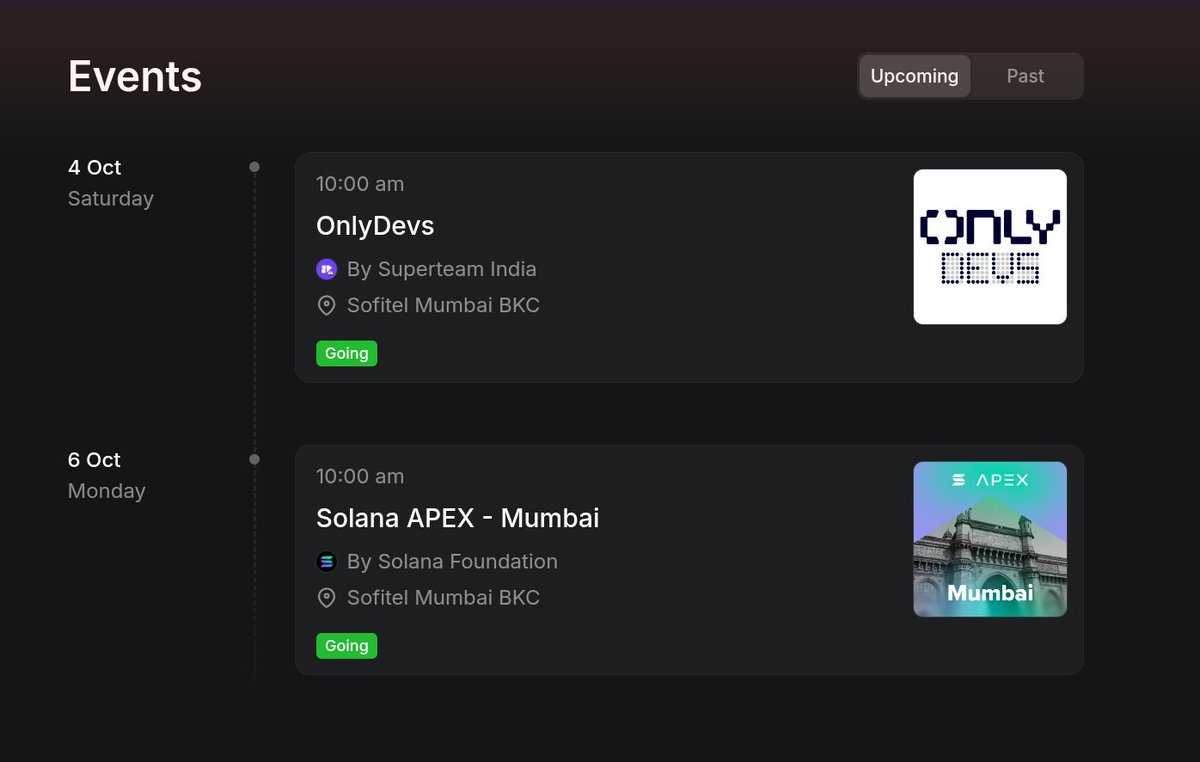This screenshot has height=762, width=1200.
Task: Open the OnlyDevs event title
Action: [375, 226]
